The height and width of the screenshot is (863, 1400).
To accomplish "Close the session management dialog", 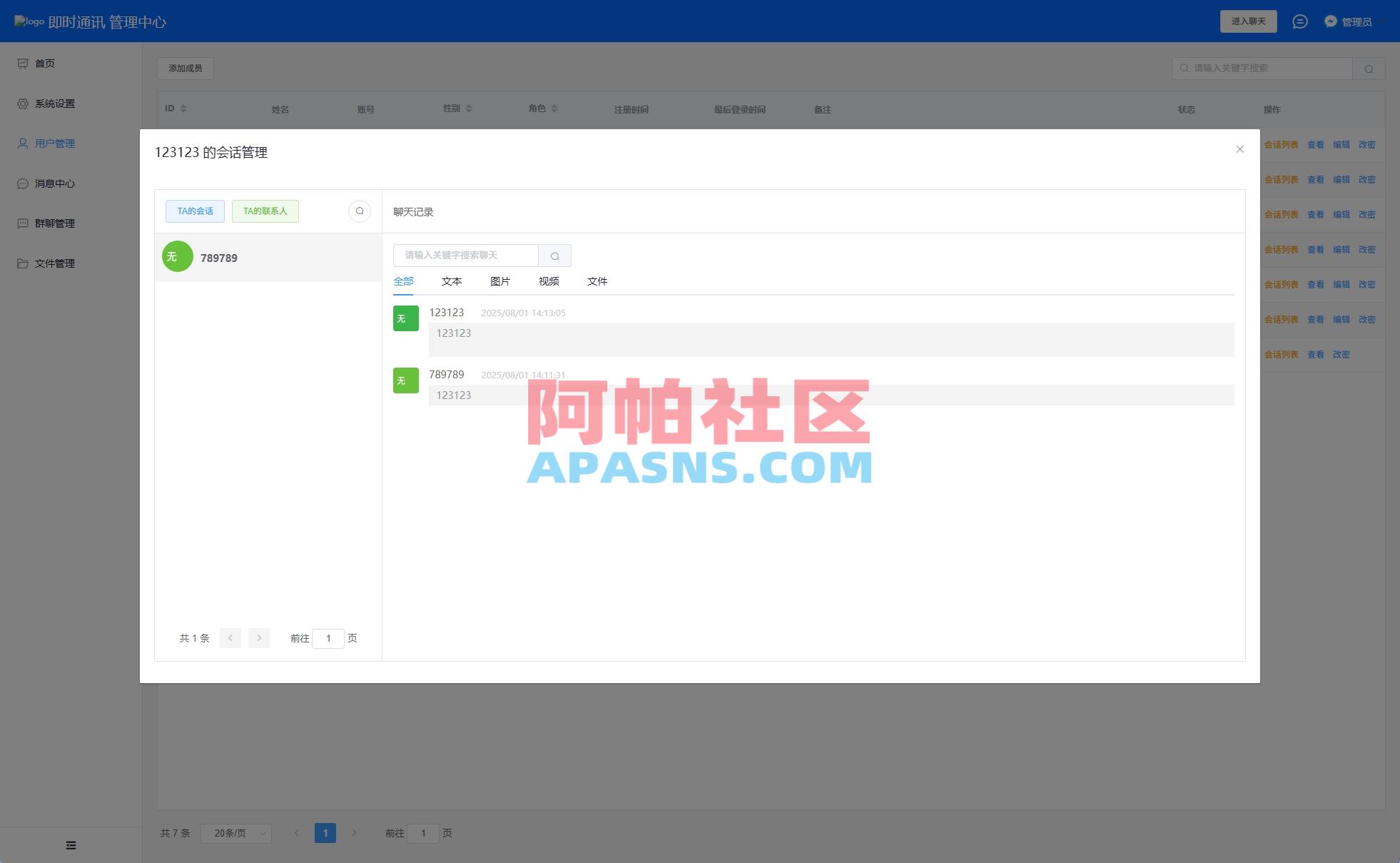I will [1239, 149].
